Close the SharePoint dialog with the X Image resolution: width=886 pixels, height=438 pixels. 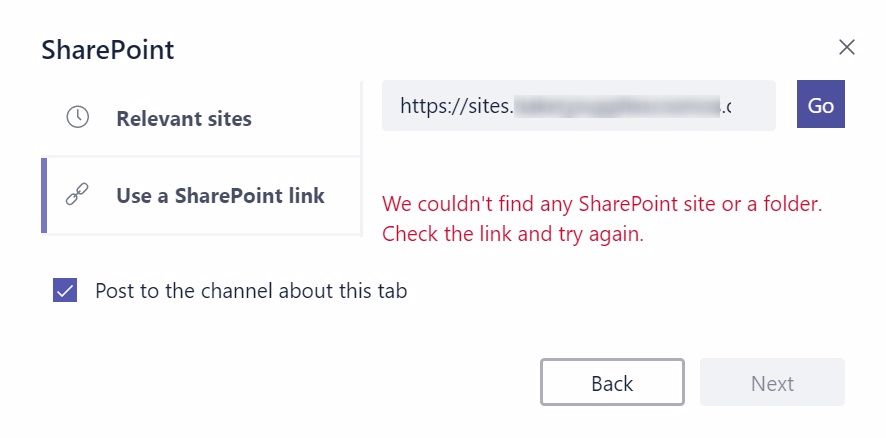click(846, 47)
